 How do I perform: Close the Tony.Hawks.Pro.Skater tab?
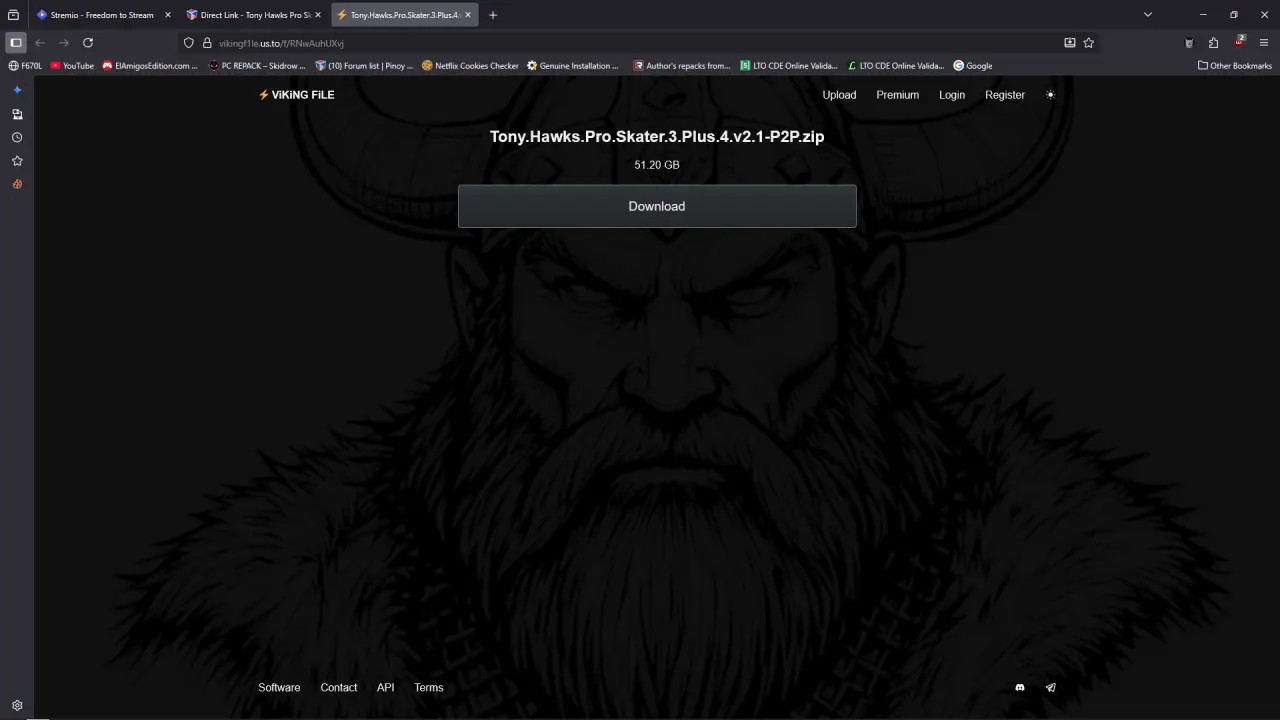468,15
